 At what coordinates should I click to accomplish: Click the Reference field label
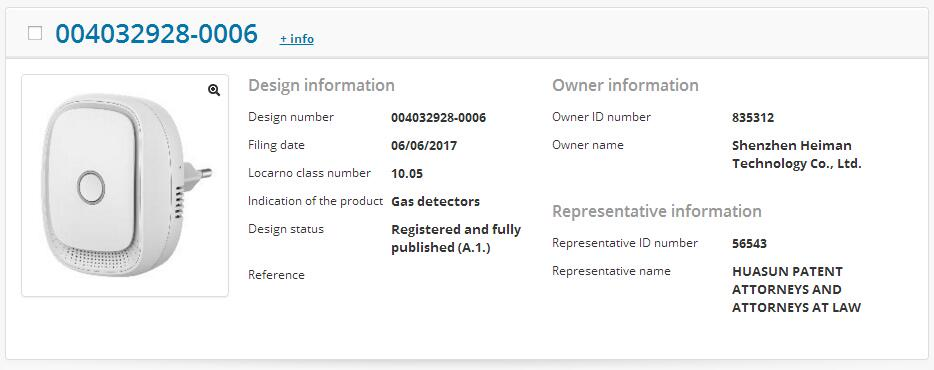tap(276, 275)
